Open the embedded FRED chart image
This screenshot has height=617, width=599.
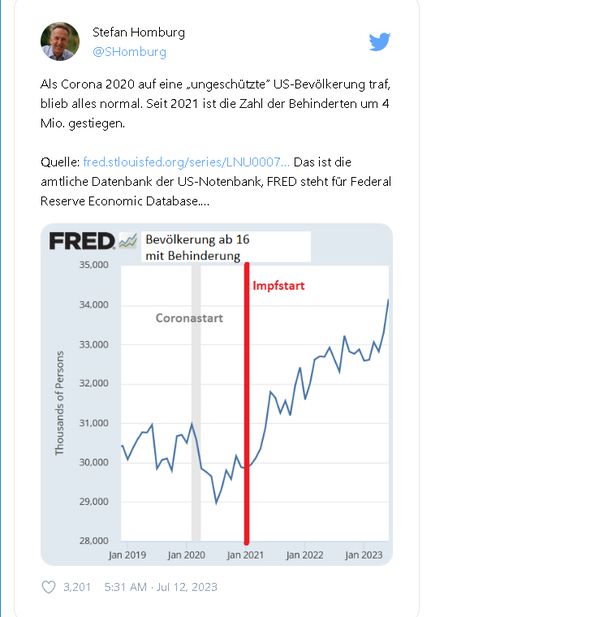point(216,394)
